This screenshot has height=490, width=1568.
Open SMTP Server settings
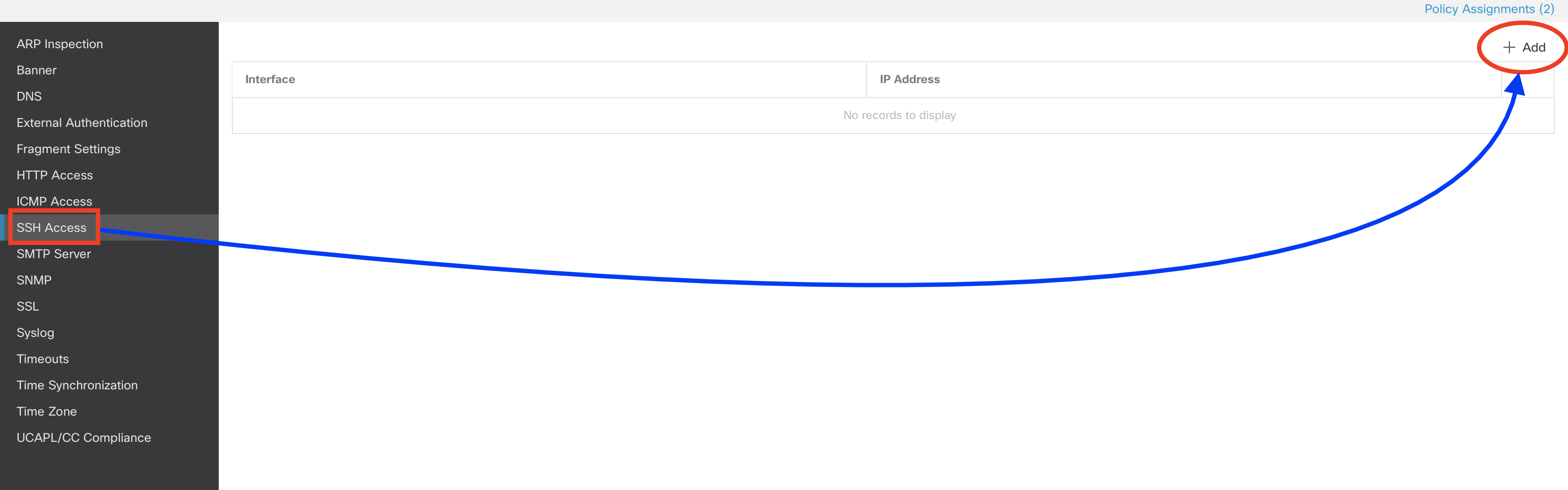53,253
